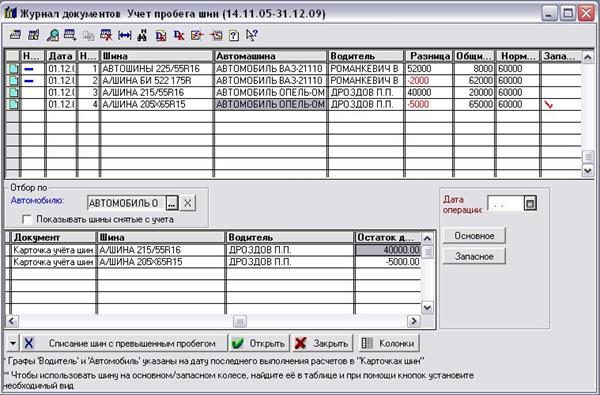Open dropdown arrow left of Списание button
600x395 pixels.
point(13,343)
